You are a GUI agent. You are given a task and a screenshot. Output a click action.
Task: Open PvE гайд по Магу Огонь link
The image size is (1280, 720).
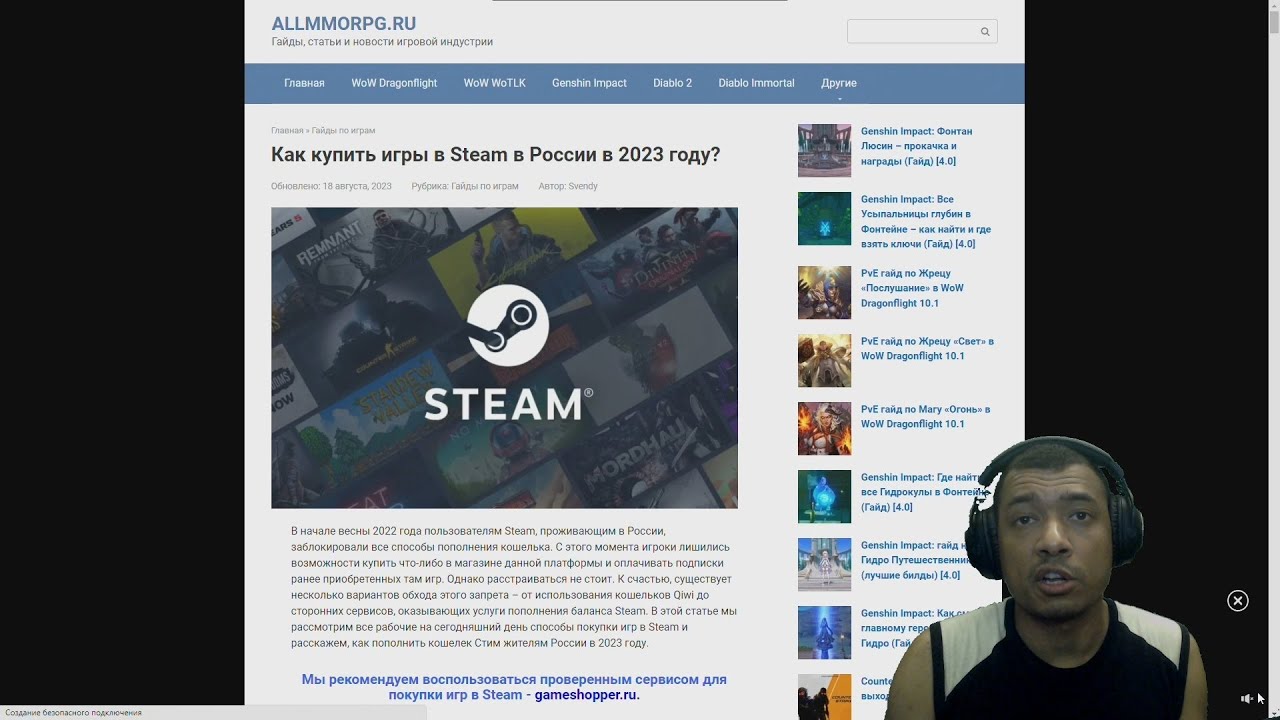click(x=925, y=417)
